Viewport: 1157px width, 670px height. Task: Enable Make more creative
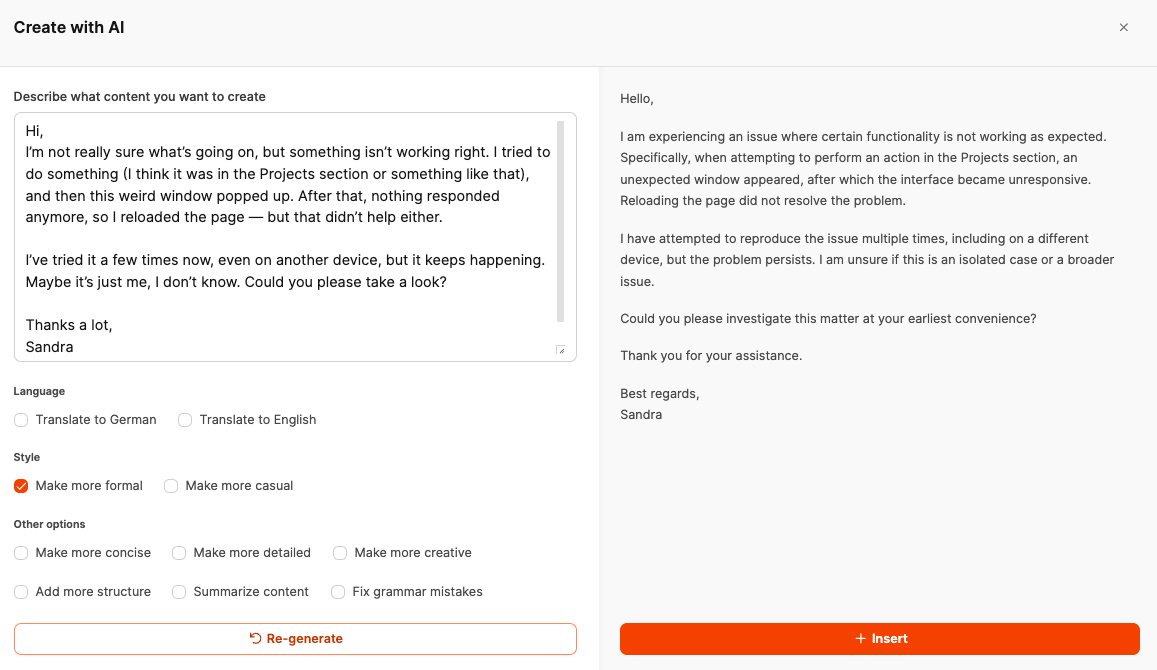[340, 553]
